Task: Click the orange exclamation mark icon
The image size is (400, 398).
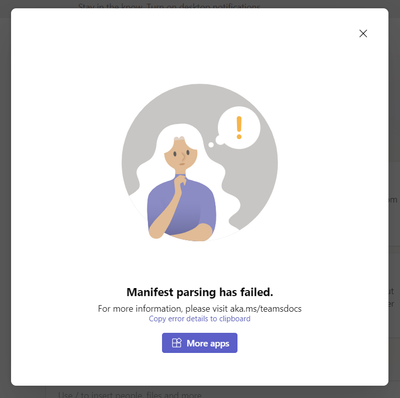Action: coord(239,128)
